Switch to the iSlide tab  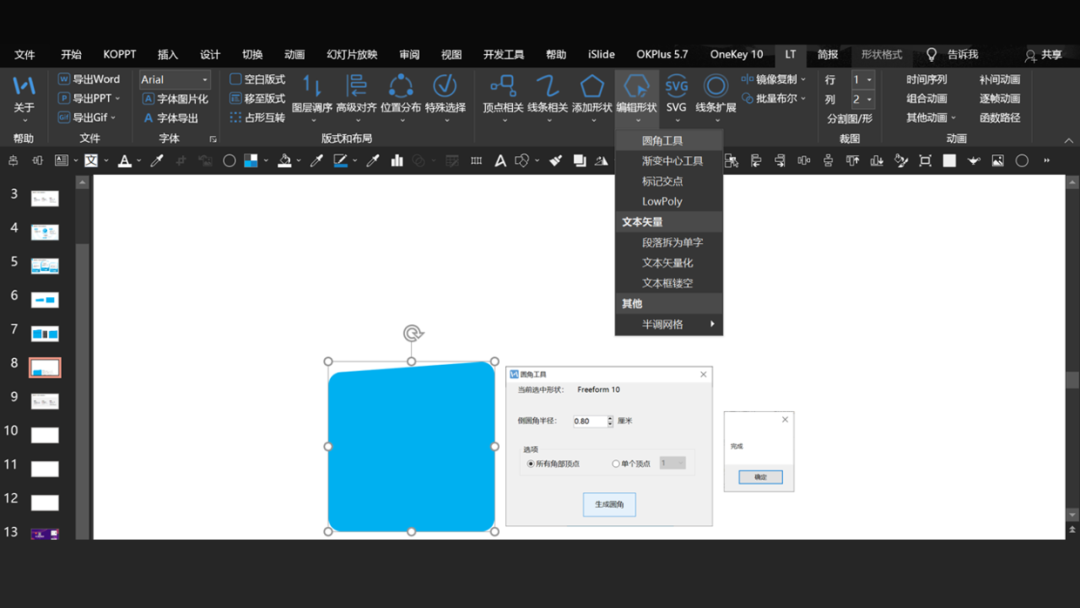pyautogui.click(x=601, y=54)
